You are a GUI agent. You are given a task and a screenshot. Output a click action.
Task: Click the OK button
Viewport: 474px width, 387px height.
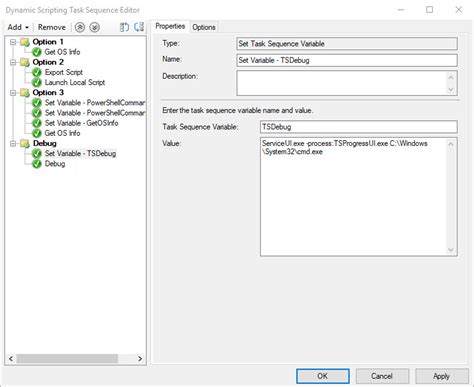(323, 376)
